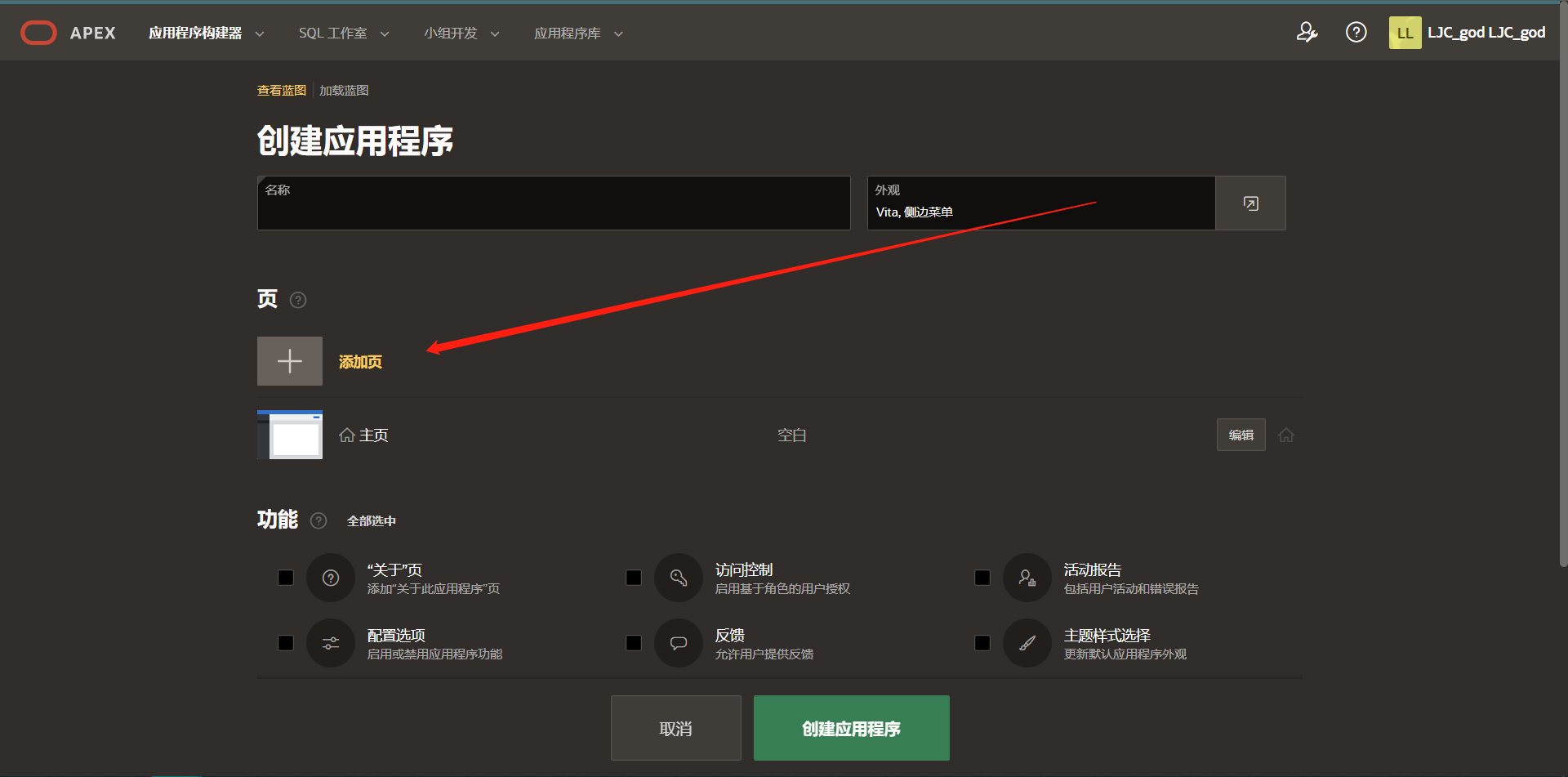Click the 创建应用程序 button

click(851, 727)
